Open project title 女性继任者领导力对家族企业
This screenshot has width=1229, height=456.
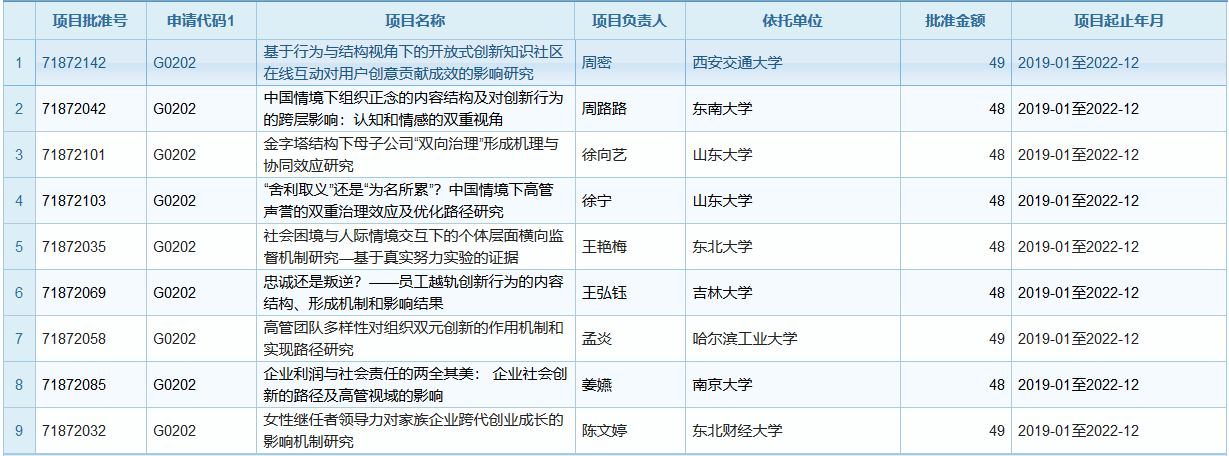coord(413,431)
